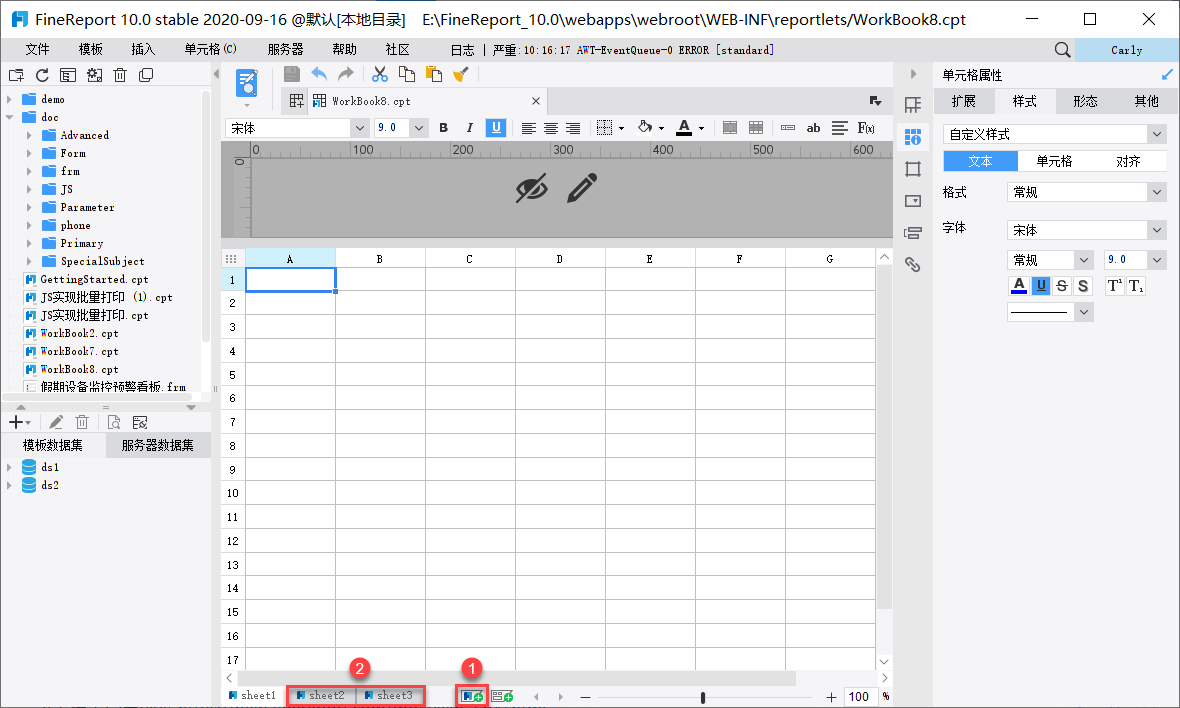Toggle superscript text button
Image resolution: width=1180 pixels, height=708 pixels.
click(1115, 286)
